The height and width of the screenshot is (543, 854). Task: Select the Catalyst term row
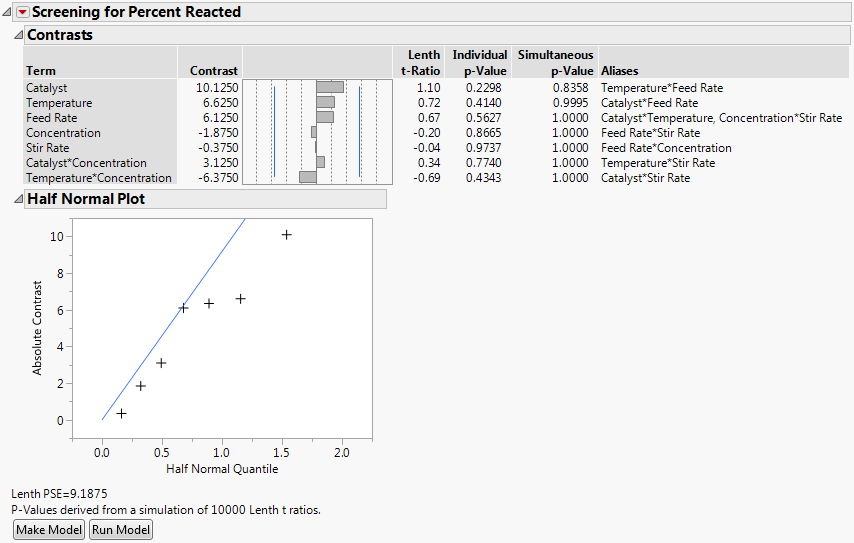pyautogui.click(x=47, y=88)
